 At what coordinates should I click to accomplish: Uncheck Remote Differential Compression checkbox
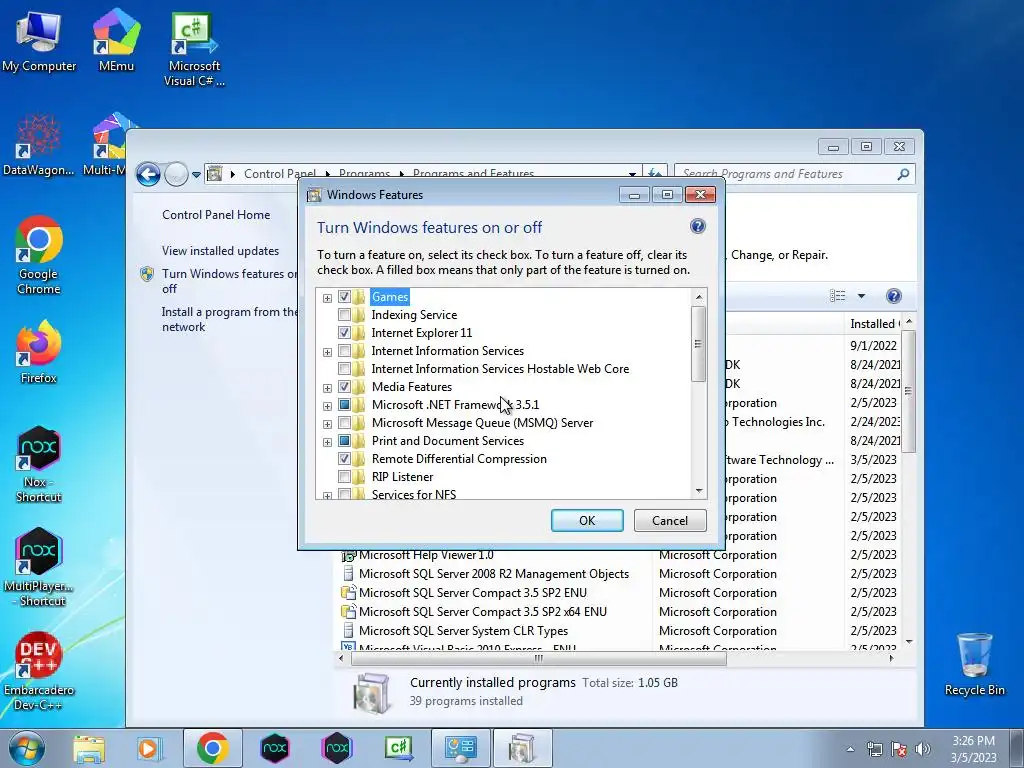[344, 459]
